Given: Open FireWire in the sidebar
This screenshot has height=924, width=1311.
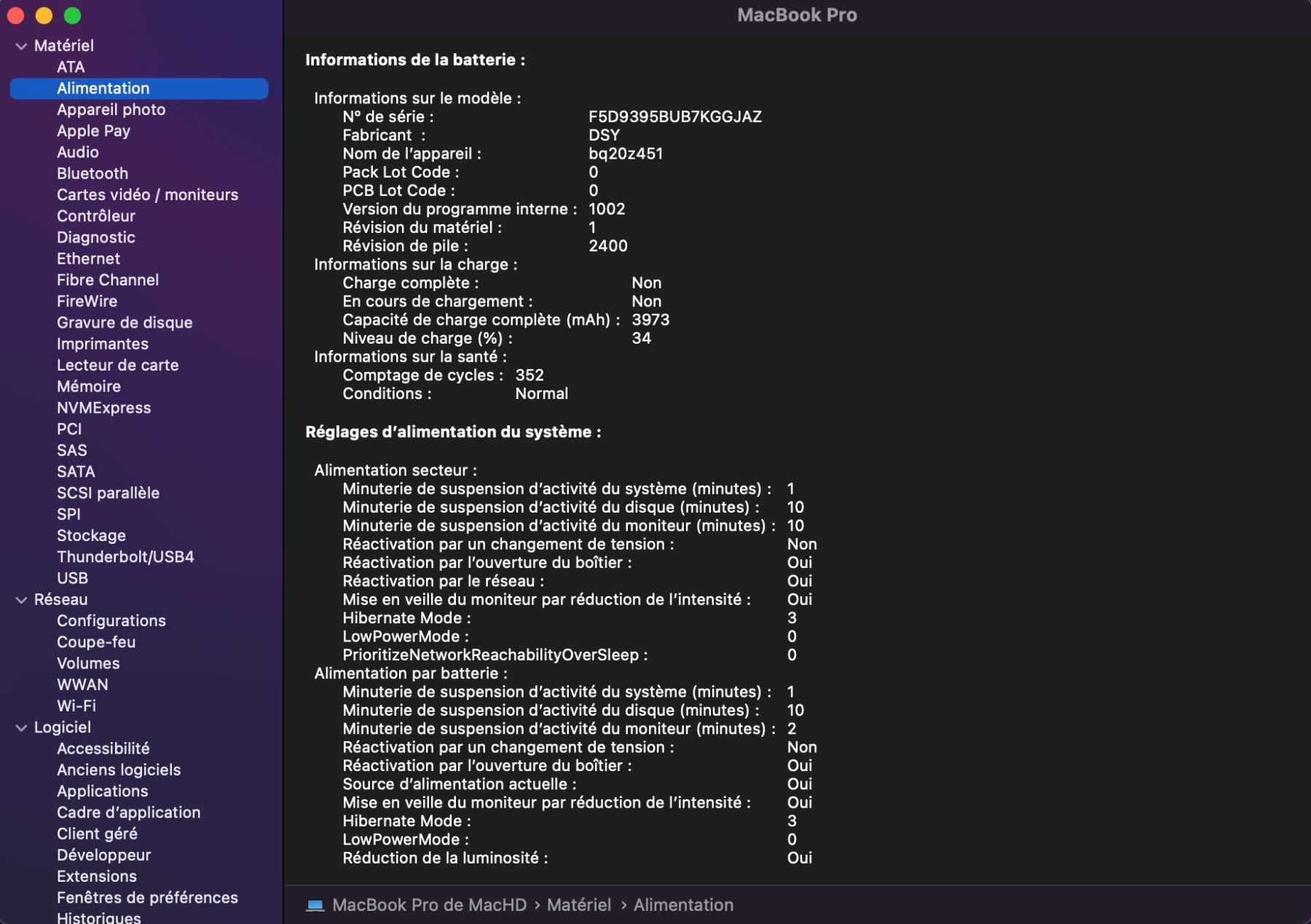Looking at the screenshot, I should pos(87,301).
